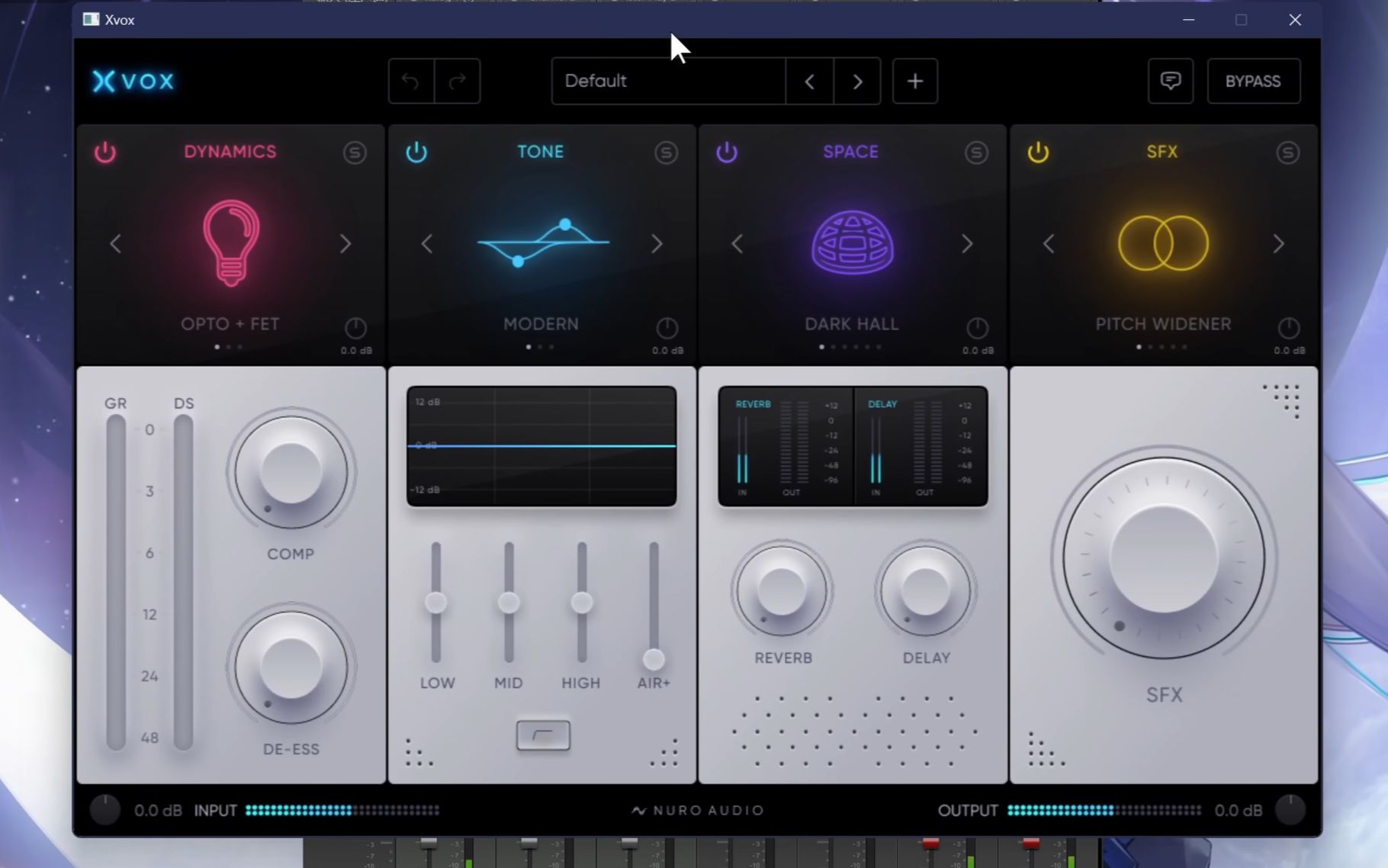Screen dimensions: 1388x868
Task: Switch to next SFX mode
Action: point(1278,244)
